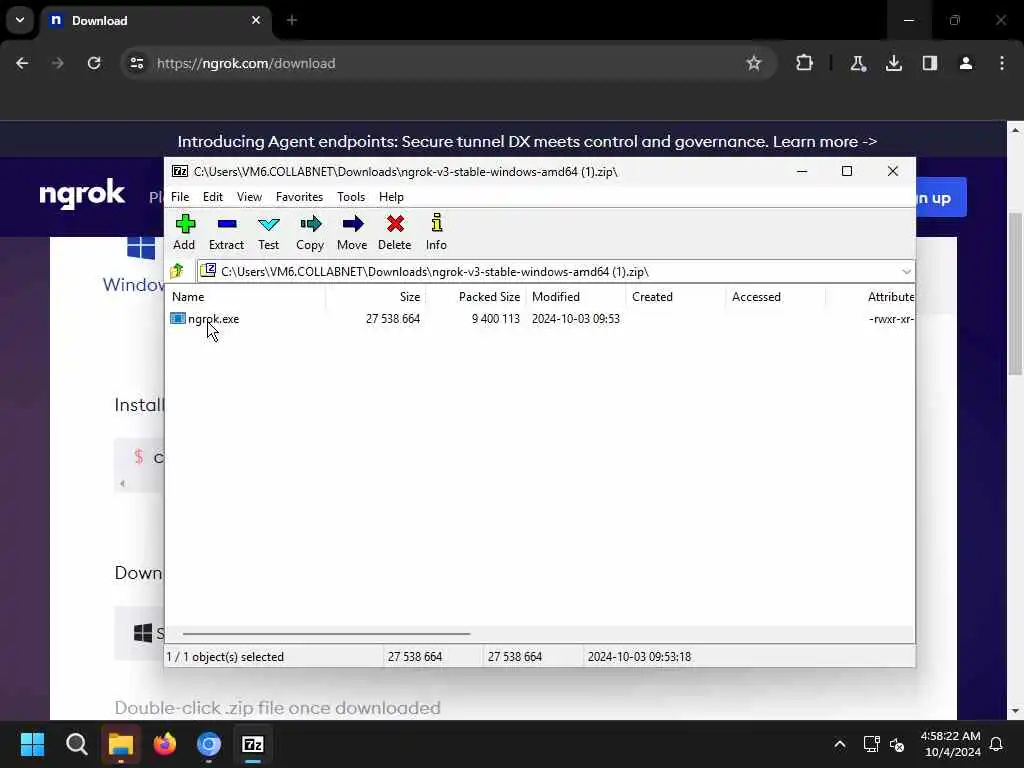1024x768 pixels.
Task: Show hidden system tray icons
Action: (840, 744)
